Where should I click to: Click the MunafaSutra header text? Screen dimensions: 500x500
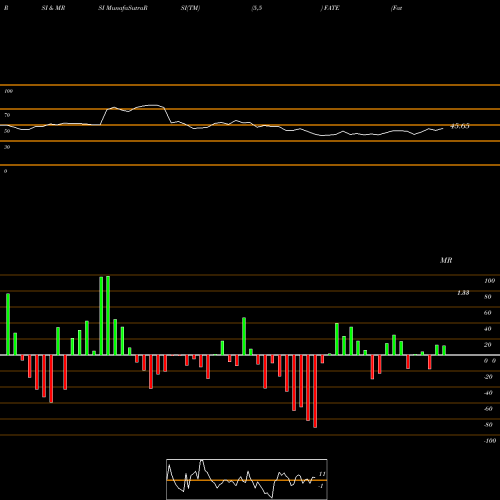(x=127, y=8)
